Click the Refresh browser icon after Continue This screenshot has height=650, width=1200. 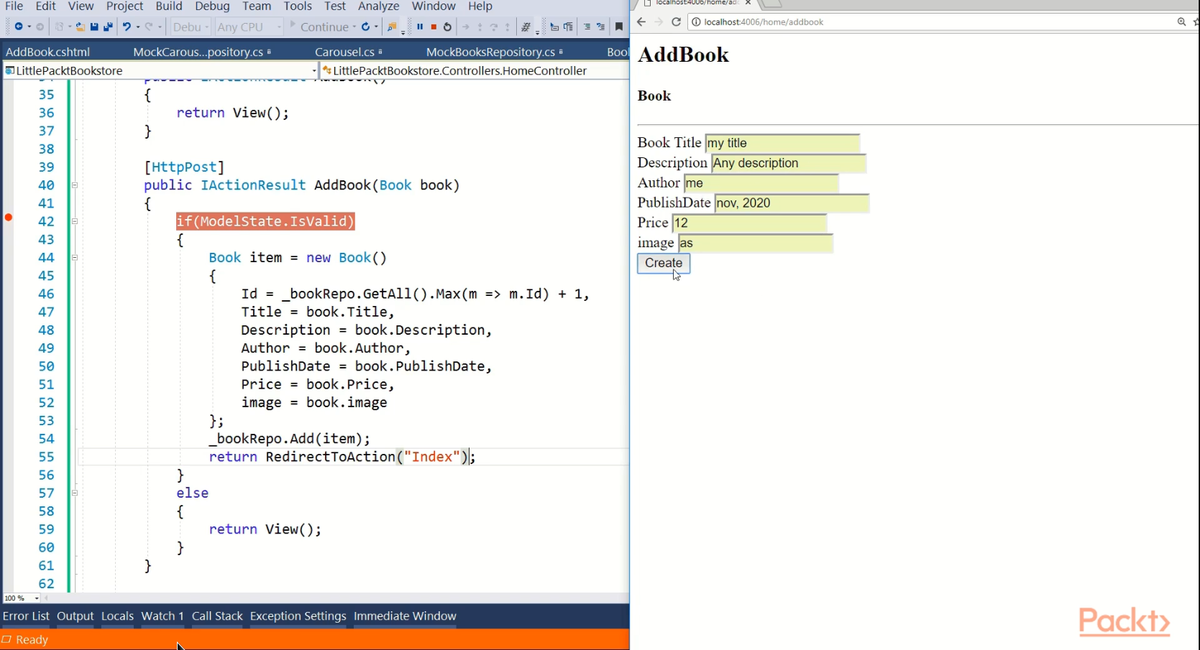366,27
